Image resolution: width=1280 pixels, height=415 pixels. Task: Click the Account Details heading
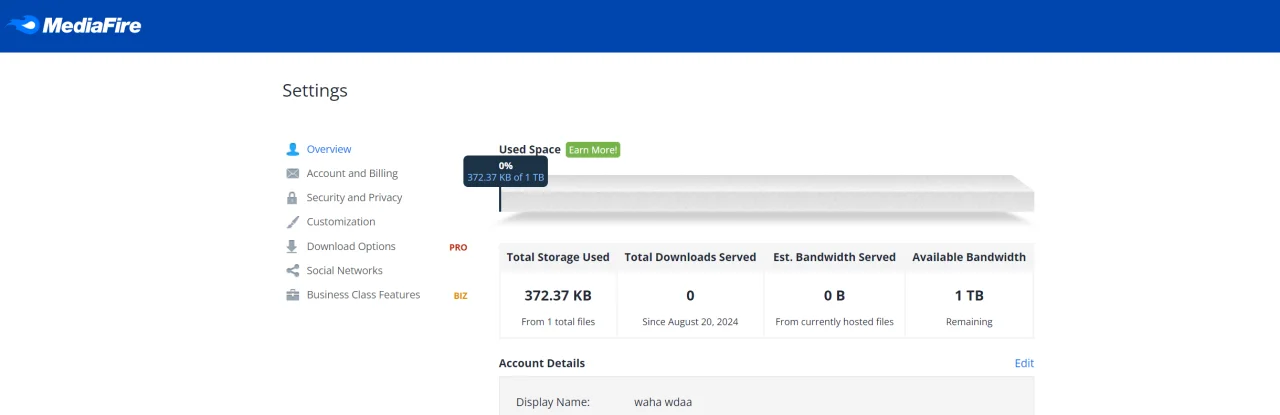[542, 363]
